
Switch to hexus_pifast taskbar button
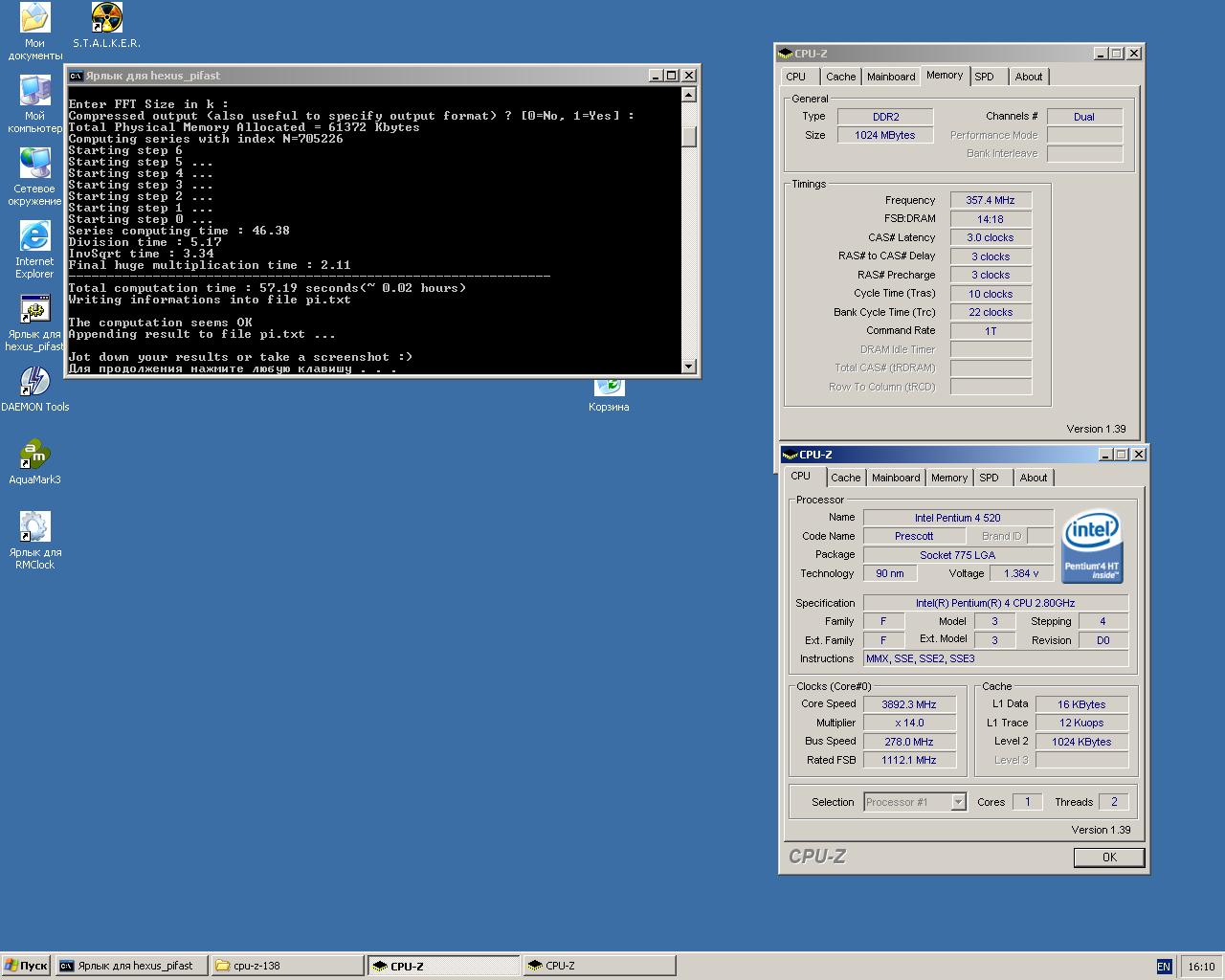(x=130, y=966)
